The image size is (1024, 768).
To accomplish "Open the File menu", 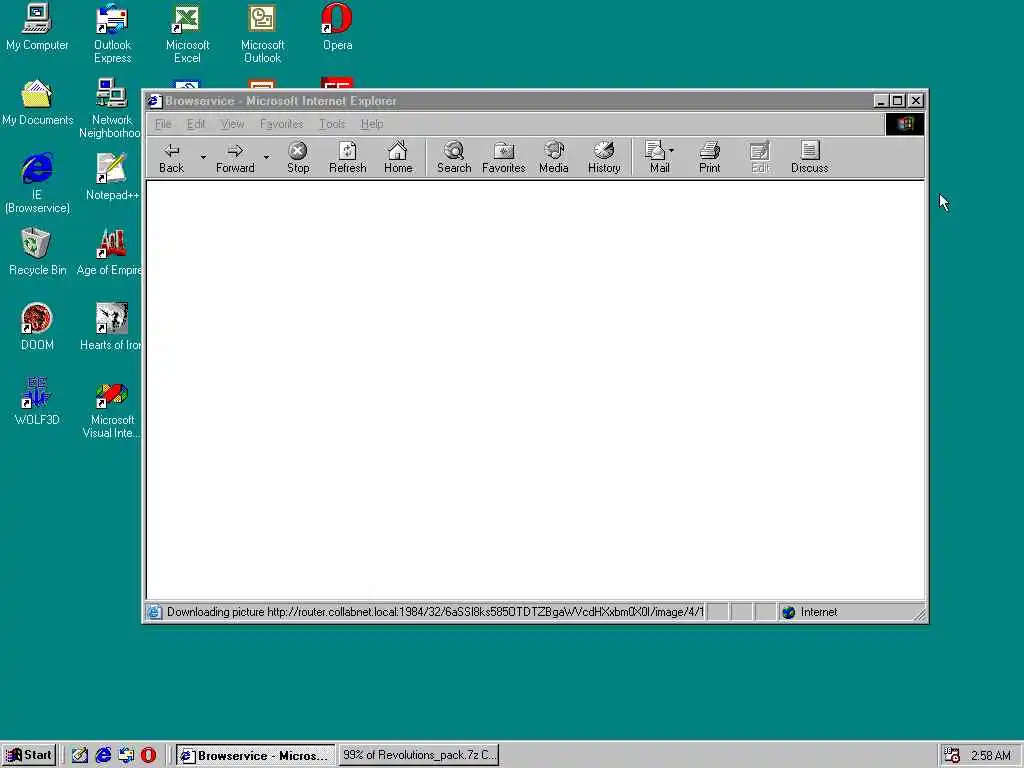I will tap(163, 124).
